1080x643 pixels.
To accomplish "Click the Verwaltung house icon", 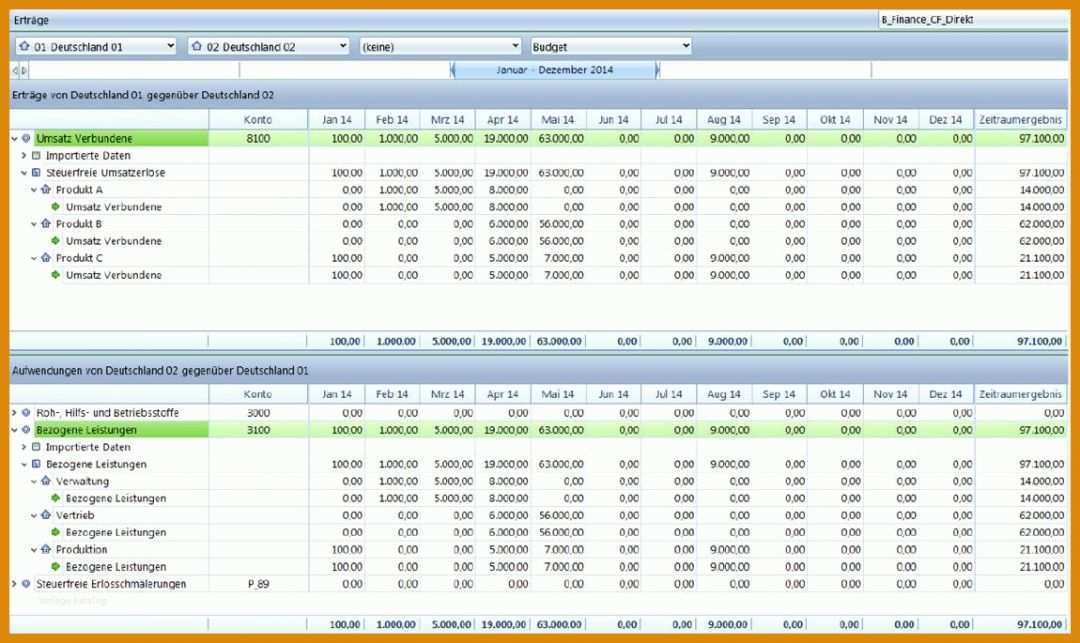I will click(46, 481).
